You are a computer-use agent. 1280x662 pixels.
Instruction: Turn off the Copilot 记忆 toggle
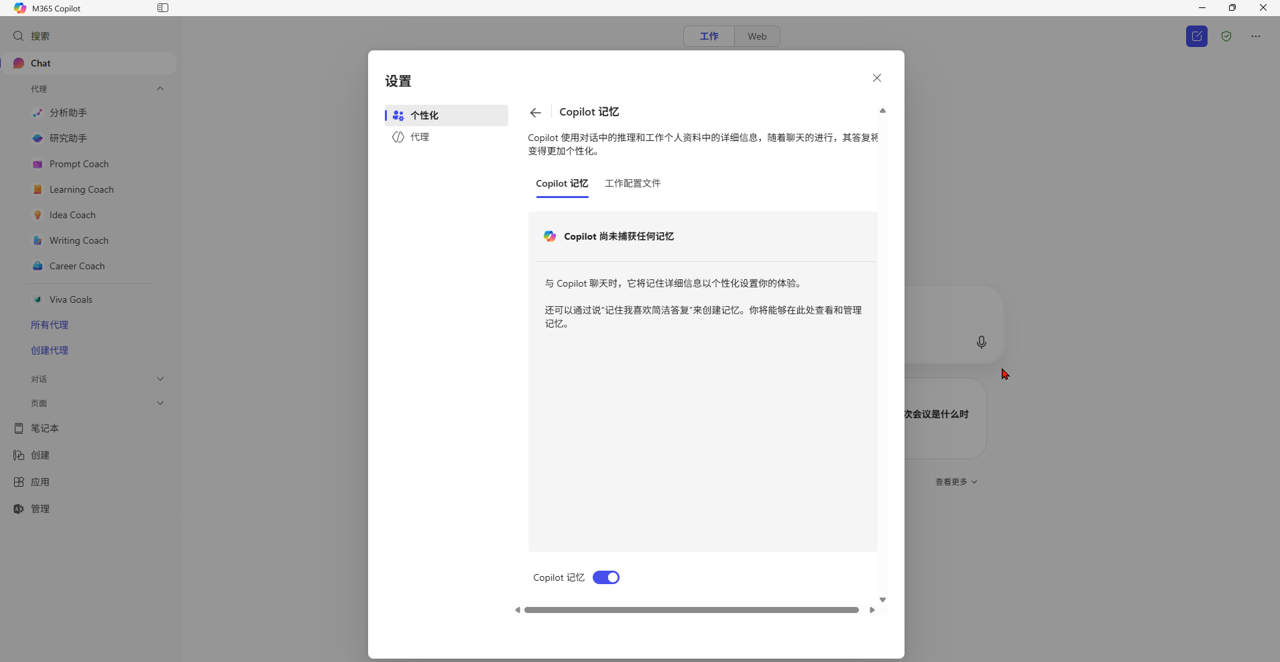pos(606,577)
